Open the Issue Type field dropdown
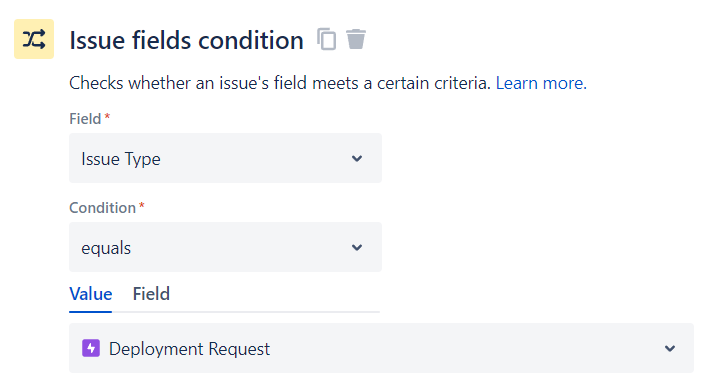This screenshot has width=711, height=386. coord(225,158)
